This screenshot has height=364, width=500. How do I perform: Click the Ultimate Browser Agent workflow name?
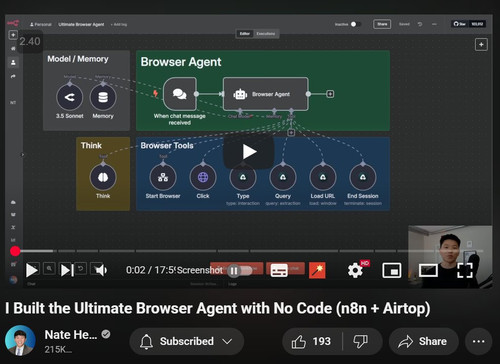point(81,24)
